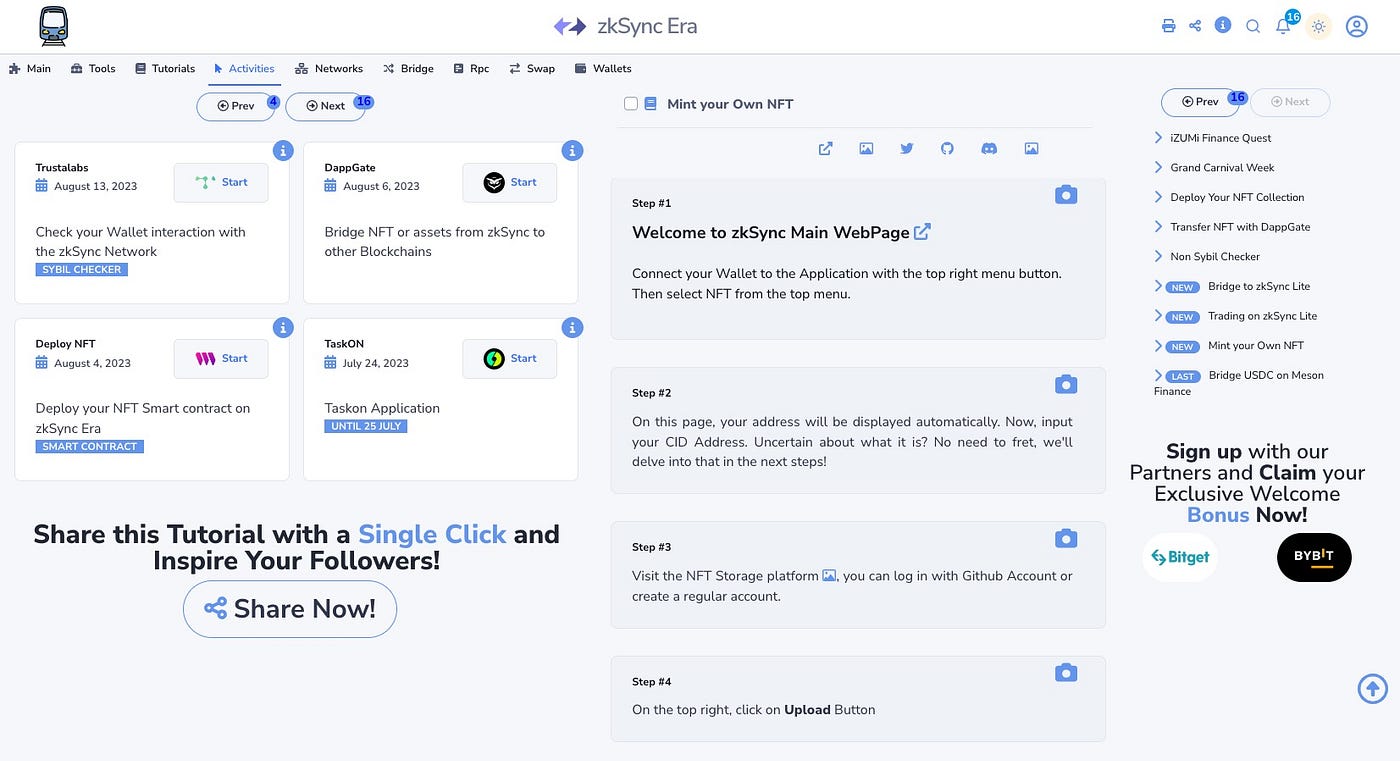Click info icon on TaskON card
The image size is (1400, 761).
click(572, 327)
